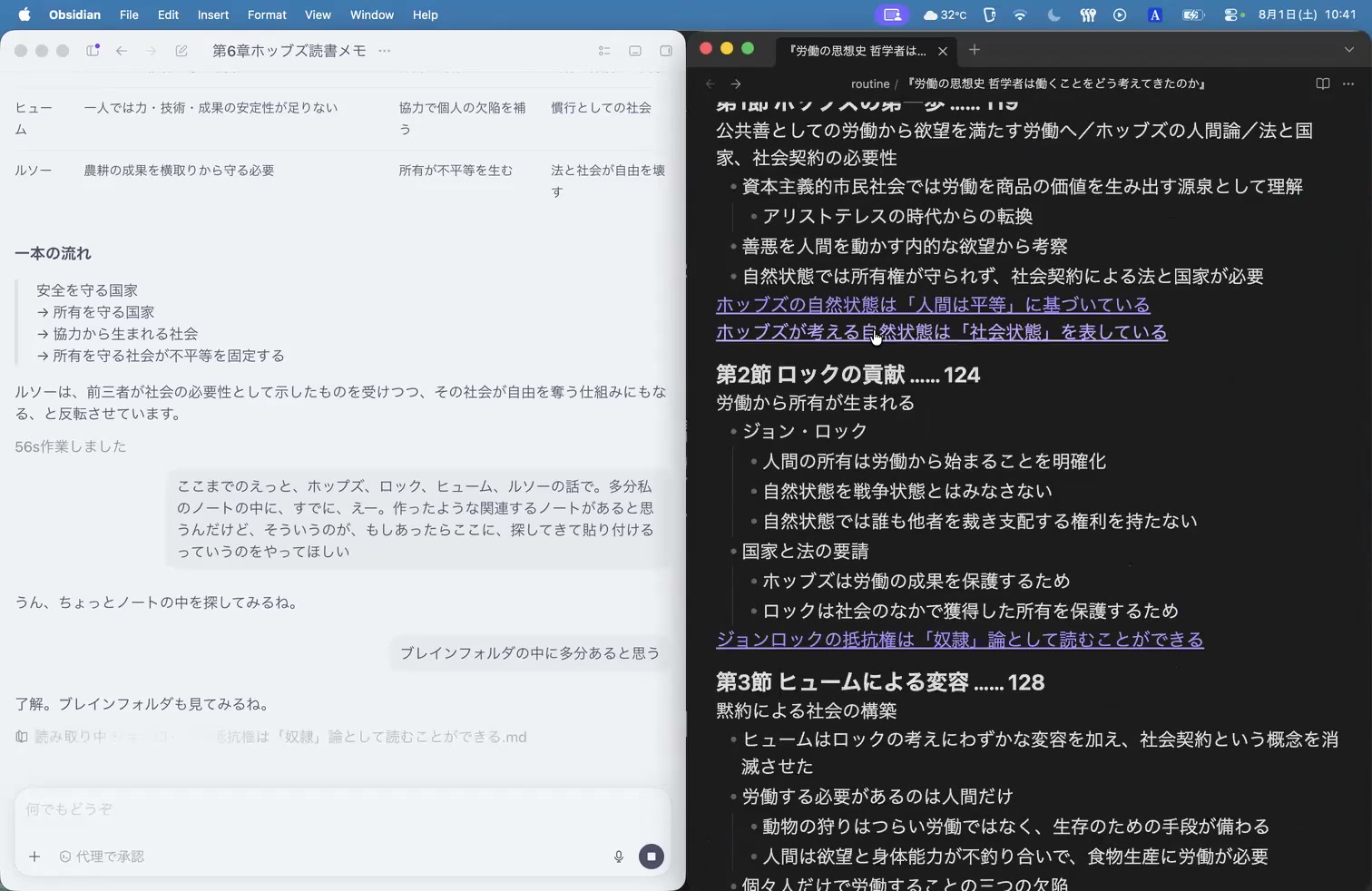Open the Window menu

[x=372, y=15]
